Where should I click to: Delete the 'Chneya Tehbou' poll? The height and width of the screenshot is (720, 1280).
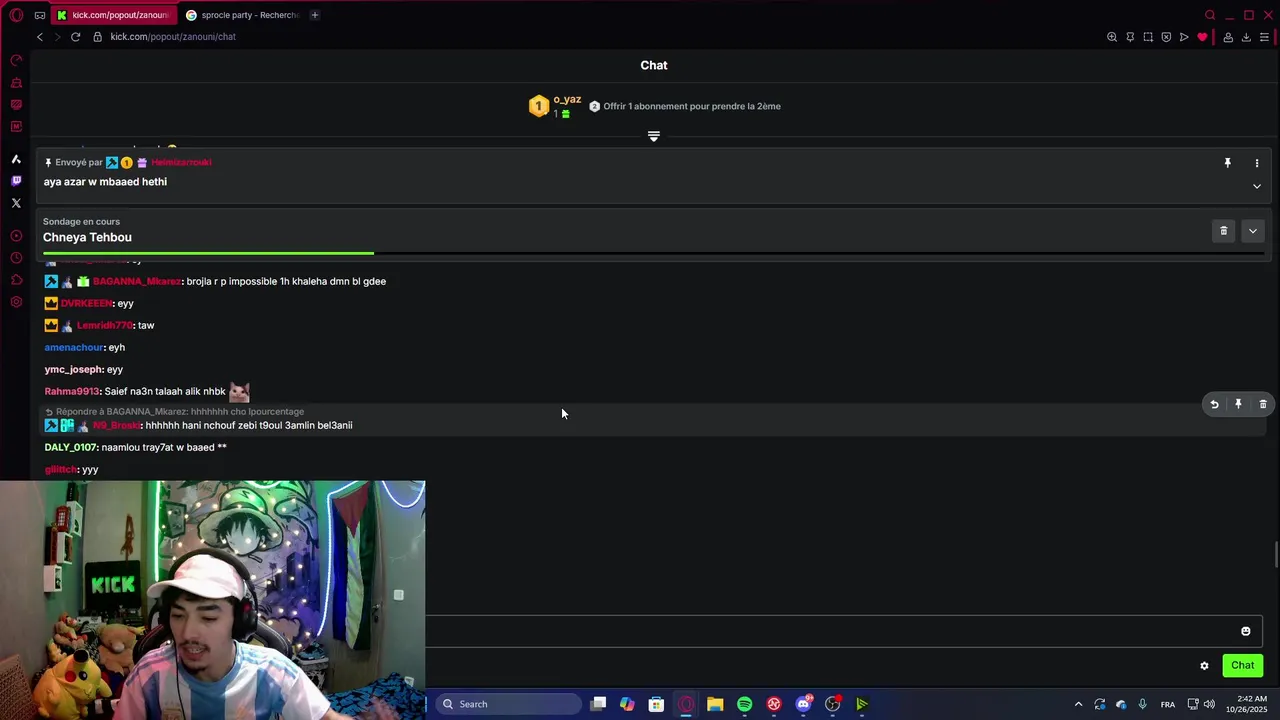tap(1223, 231)
